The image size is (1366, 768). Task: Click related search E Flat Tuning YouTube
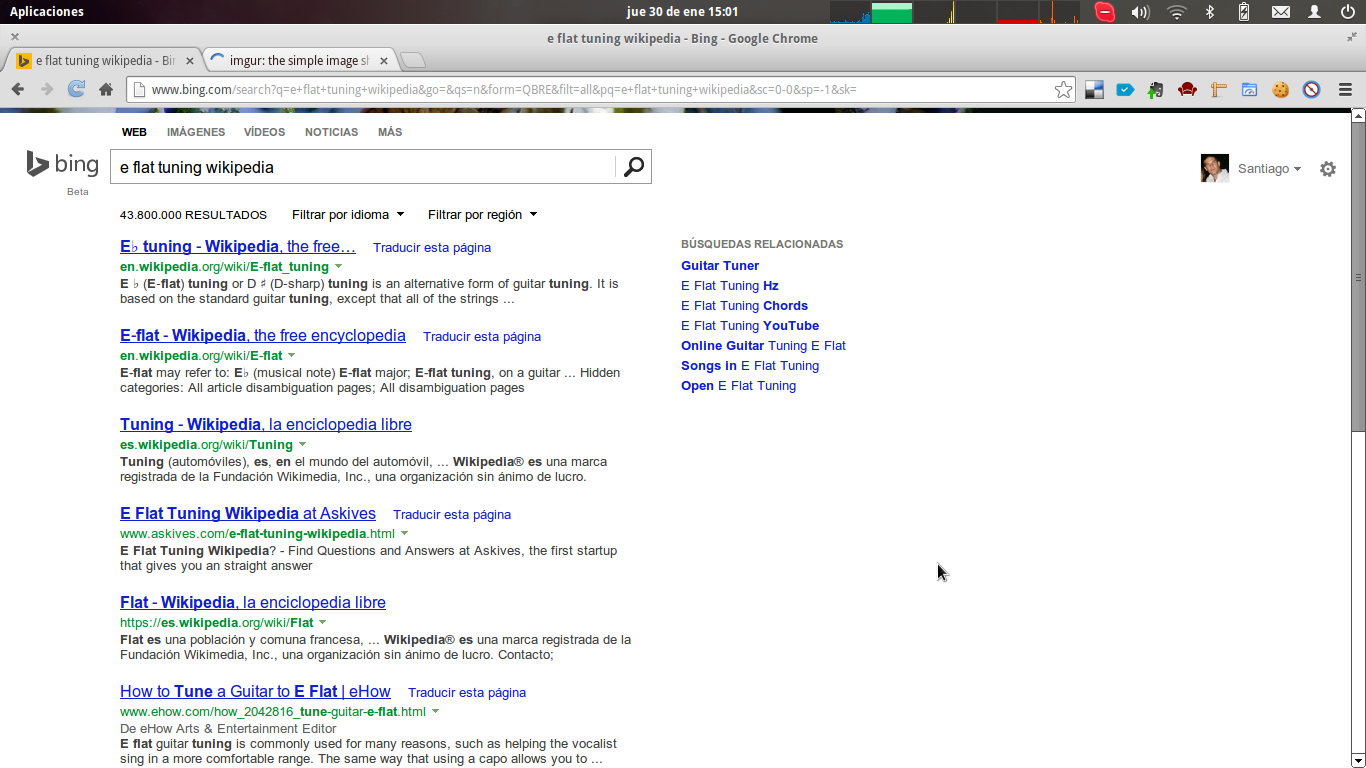[750, 326]
